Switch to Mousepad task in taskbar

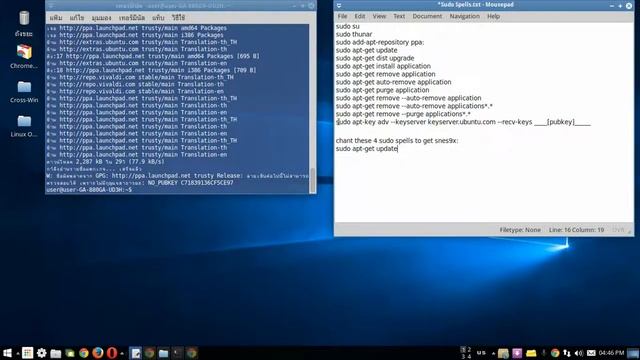tap(136, 353)
